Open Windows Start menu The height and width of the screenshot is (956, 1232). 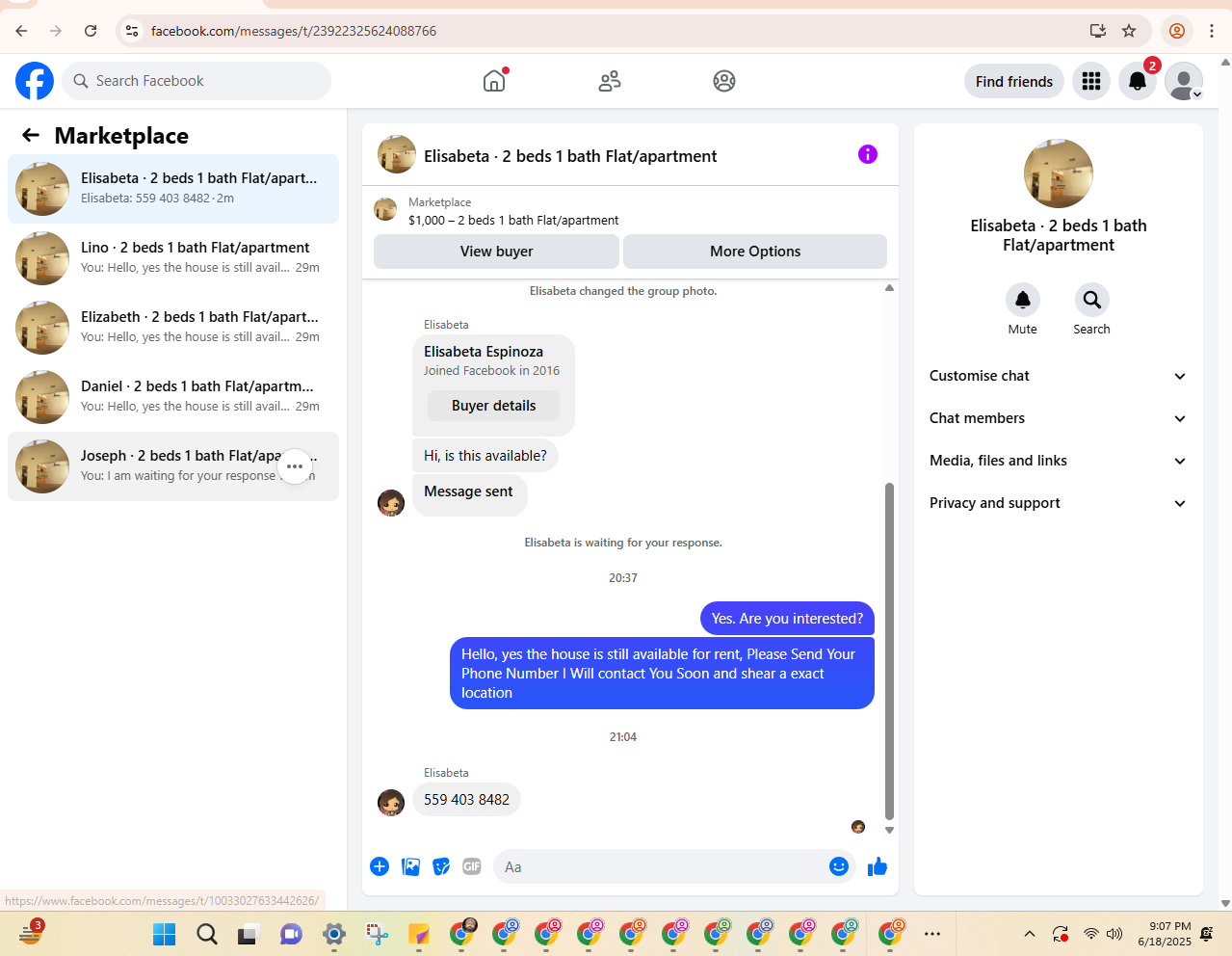pos(165,934)
